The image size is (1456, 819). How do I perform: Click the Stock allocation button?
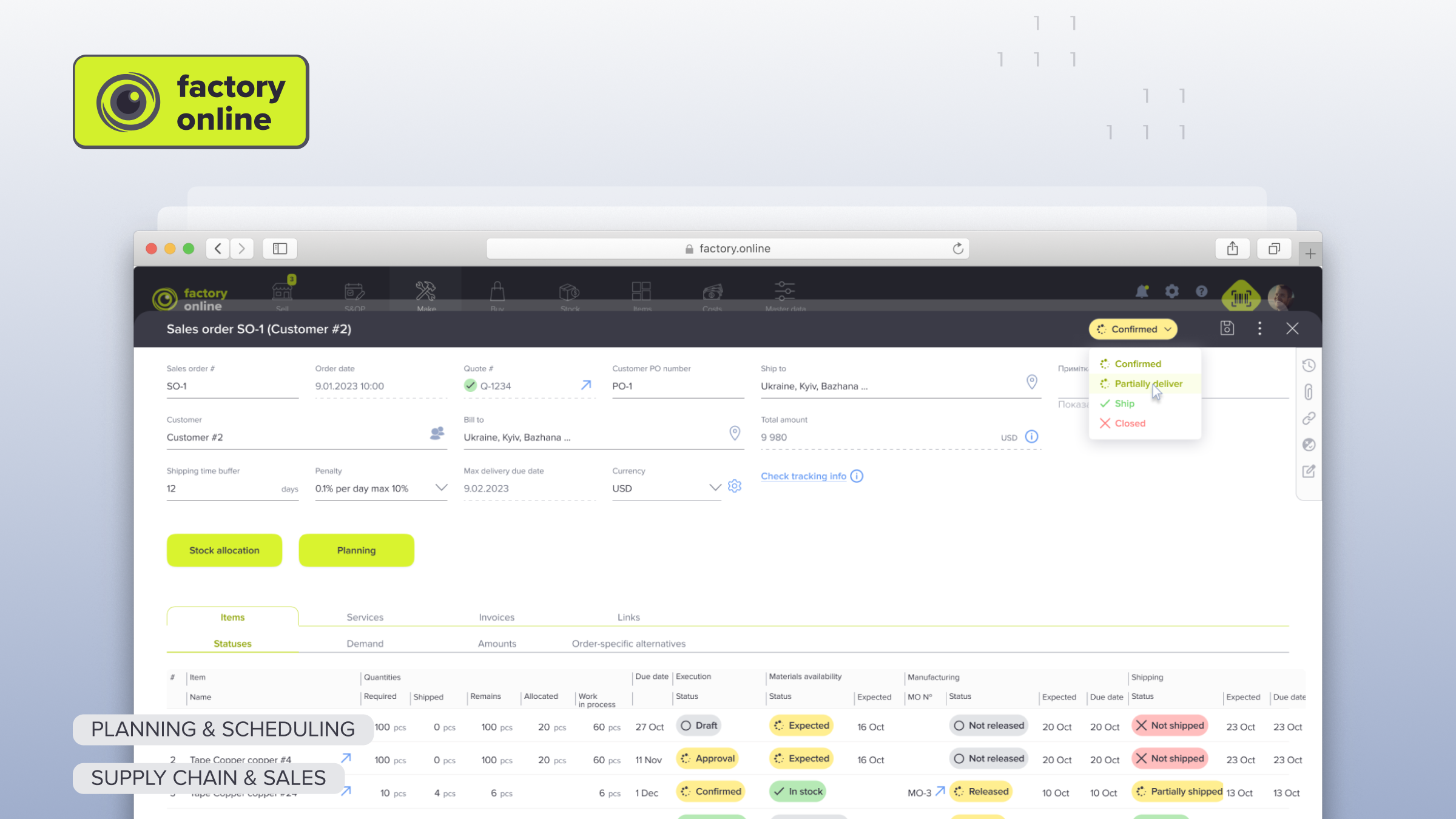(224, 550)
